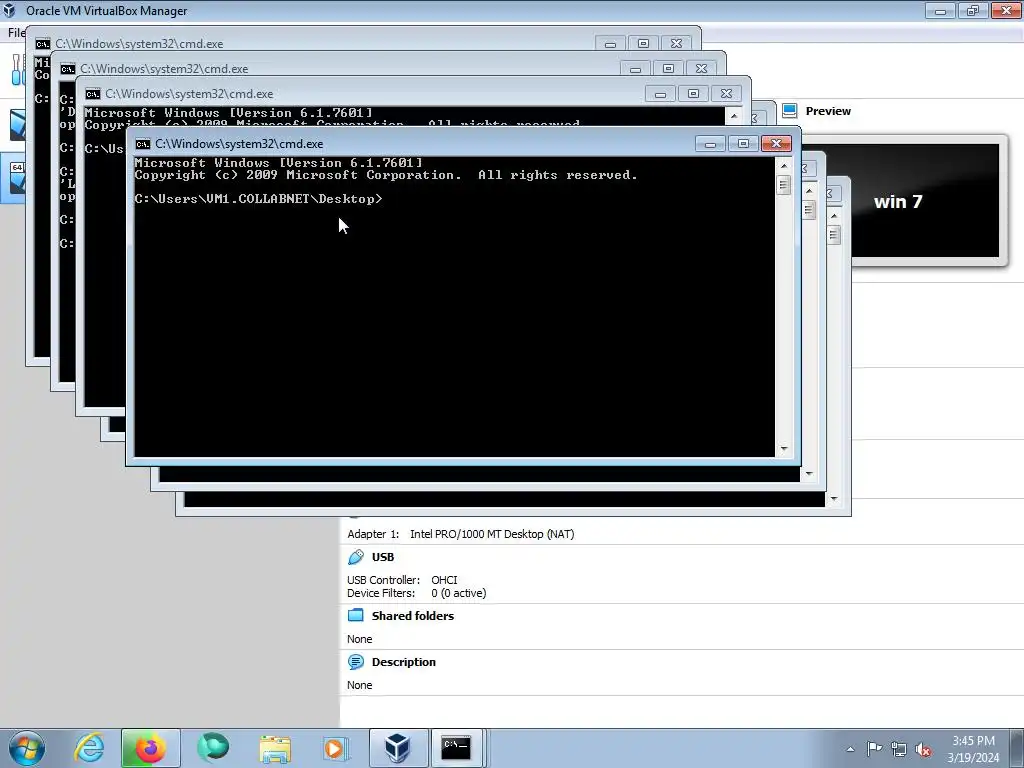Click the USB Controller: OHCI line

pos(402,580)
